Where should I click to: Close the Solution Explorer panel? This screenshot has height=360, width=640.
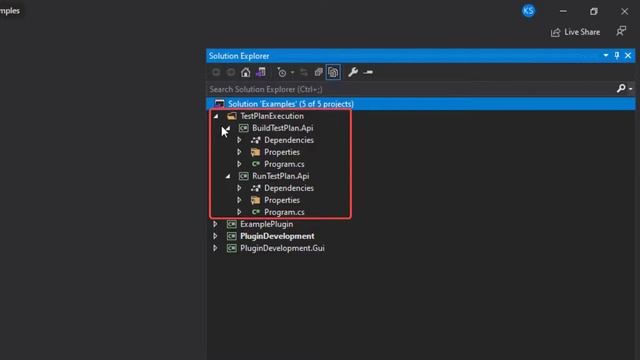(x=628, y=56)
